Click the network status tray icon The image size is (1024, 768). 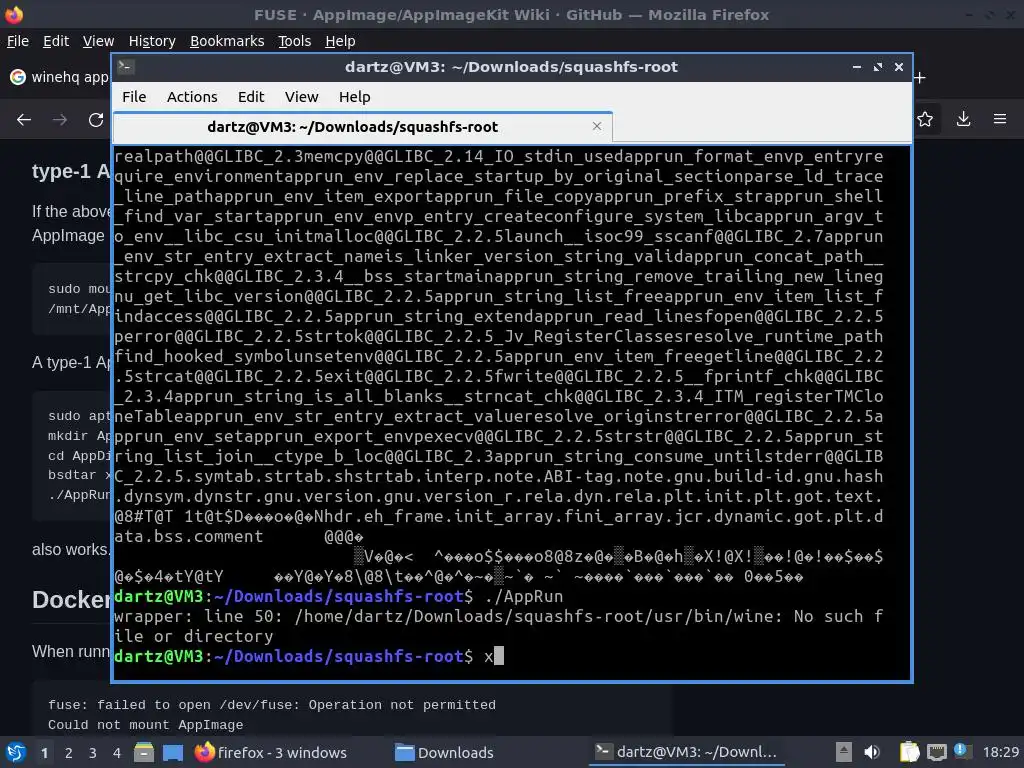936,752
